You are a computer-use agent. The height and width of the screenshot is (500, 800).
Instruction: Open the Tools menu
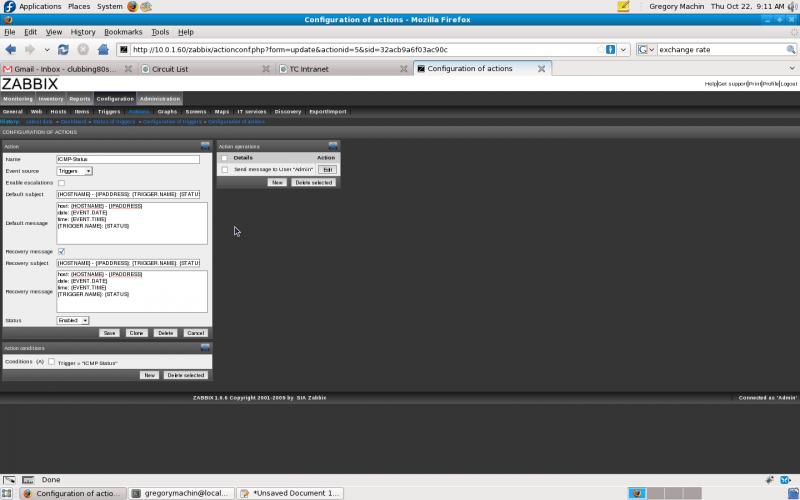(160, 32)
